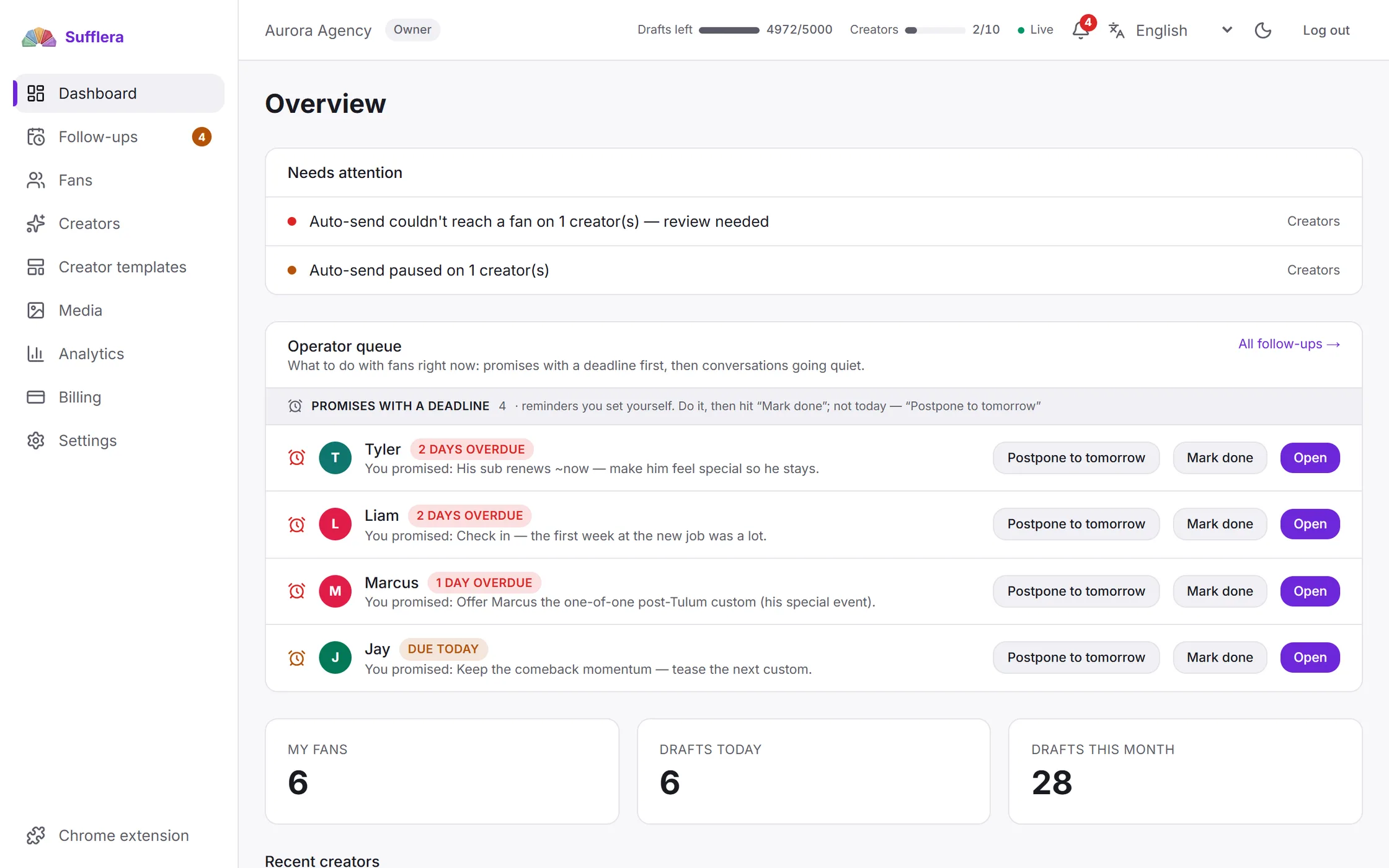This screenshot has width=1389, height=868.
Task: Open Creator templates in the sidebar
Action: [x=119, y=267]
